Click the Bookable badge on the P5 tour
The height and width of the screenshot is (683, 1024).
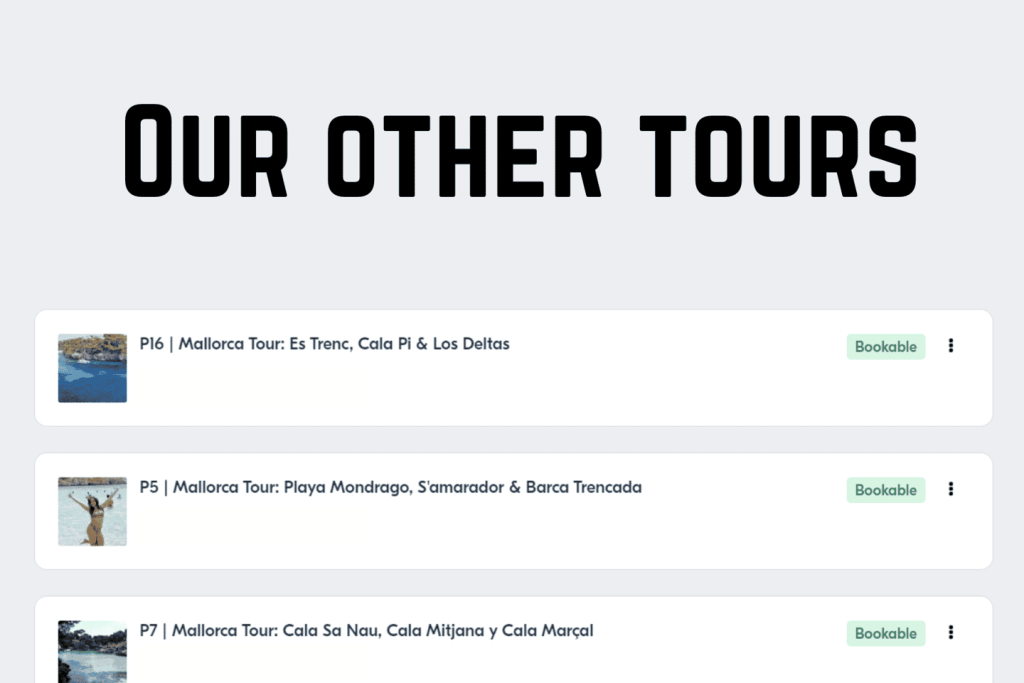pyautogui.click(x=886, y=490)
